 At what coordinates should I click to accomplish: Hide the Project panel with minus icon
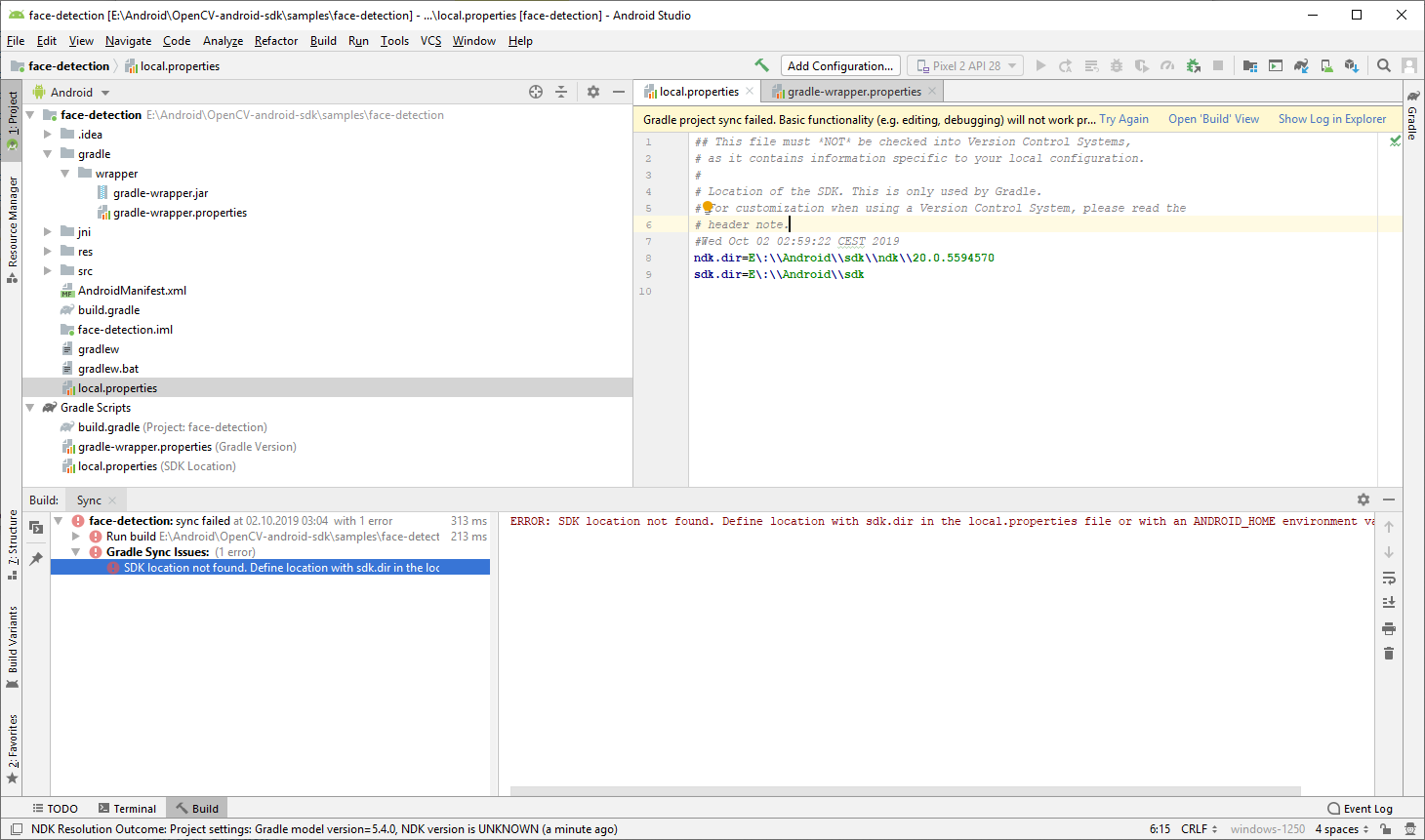pos(619,92)
